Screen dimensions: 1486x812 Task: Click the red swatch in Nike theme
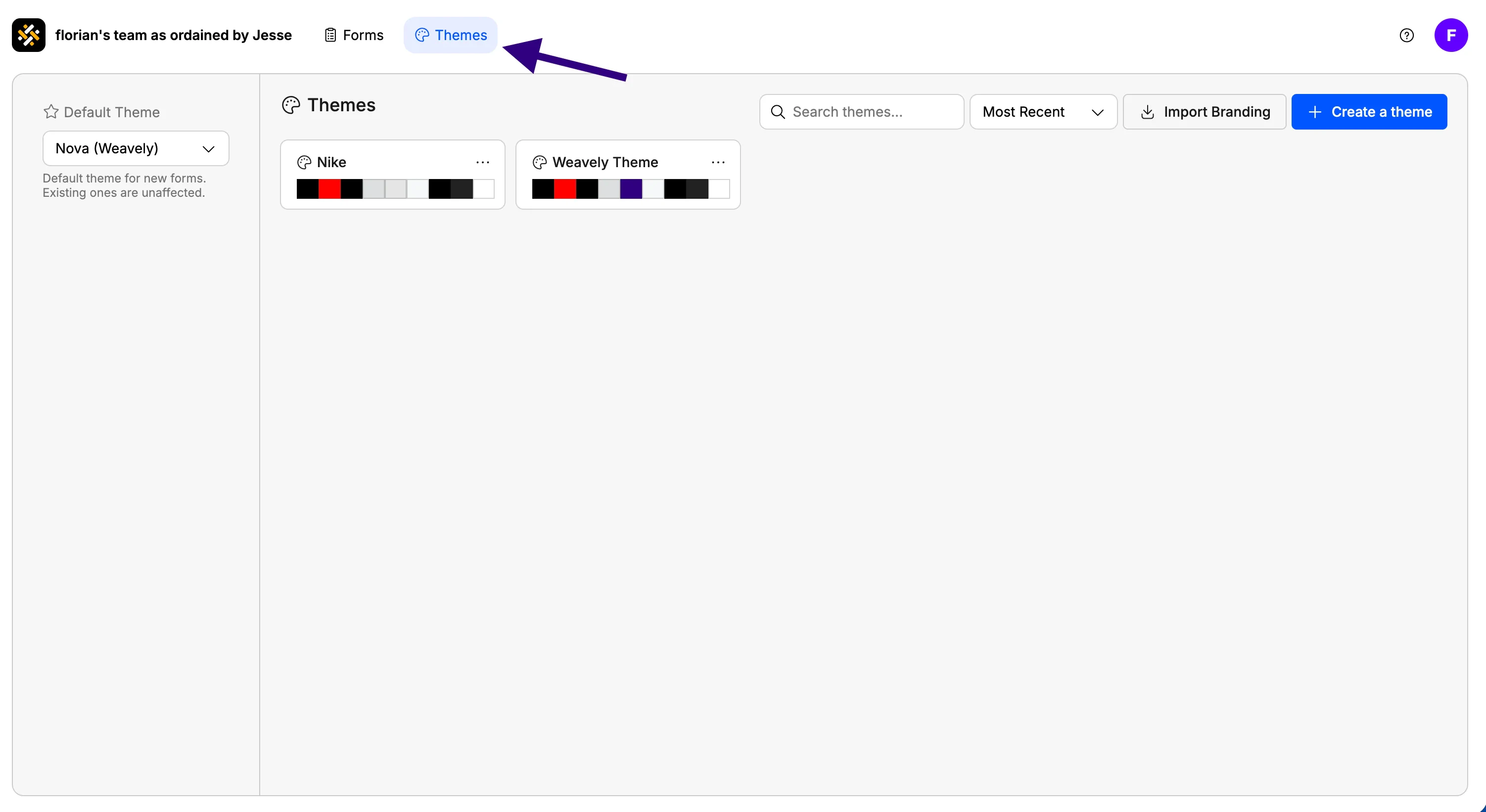[x=329, y=188]
